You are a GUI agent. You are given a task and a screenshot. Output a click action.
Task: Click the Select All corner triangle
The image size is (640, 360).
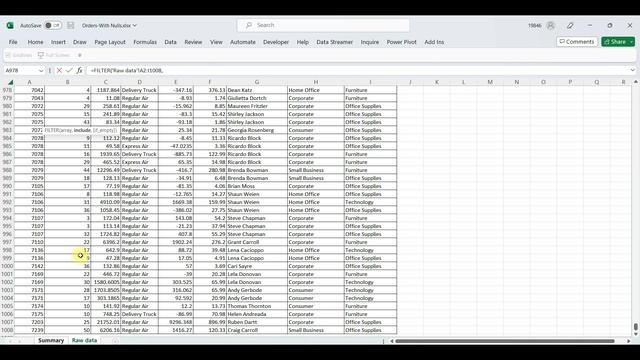[x=10, y=82]
